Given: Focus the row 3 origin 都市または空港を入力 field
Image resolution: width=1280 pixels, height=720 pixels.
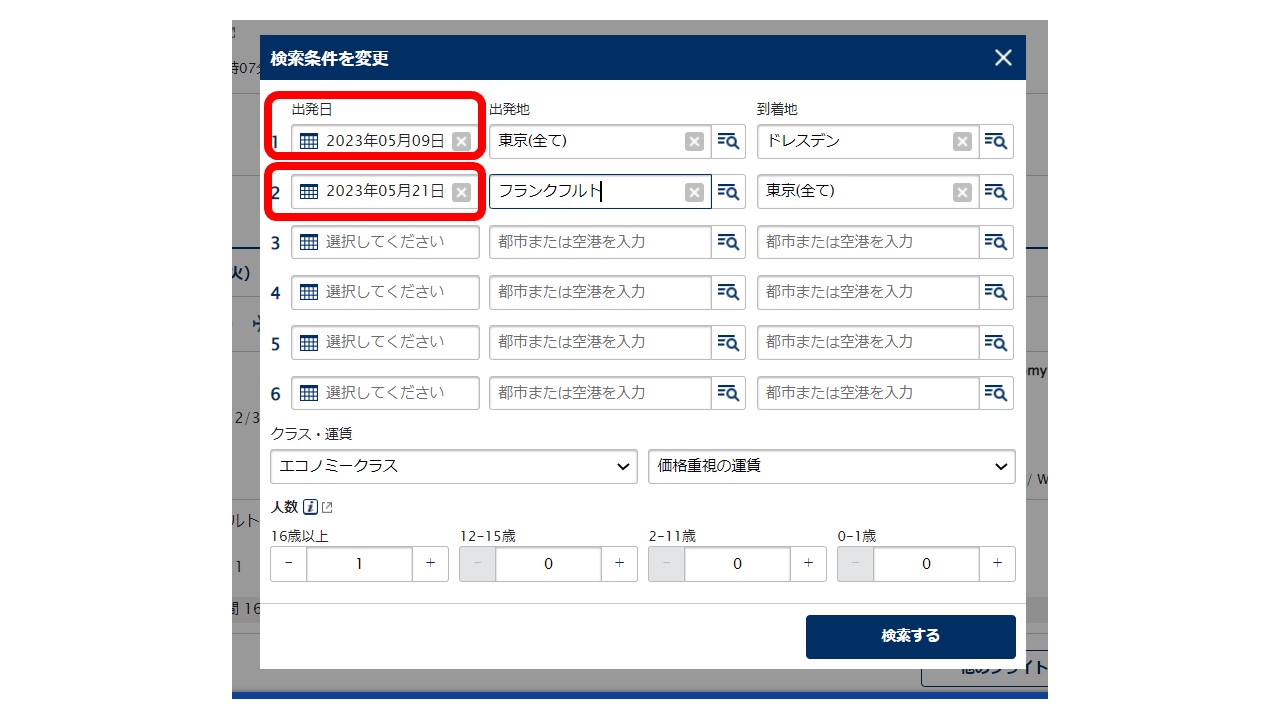Looking at the screenshot, I should point(600,242).
